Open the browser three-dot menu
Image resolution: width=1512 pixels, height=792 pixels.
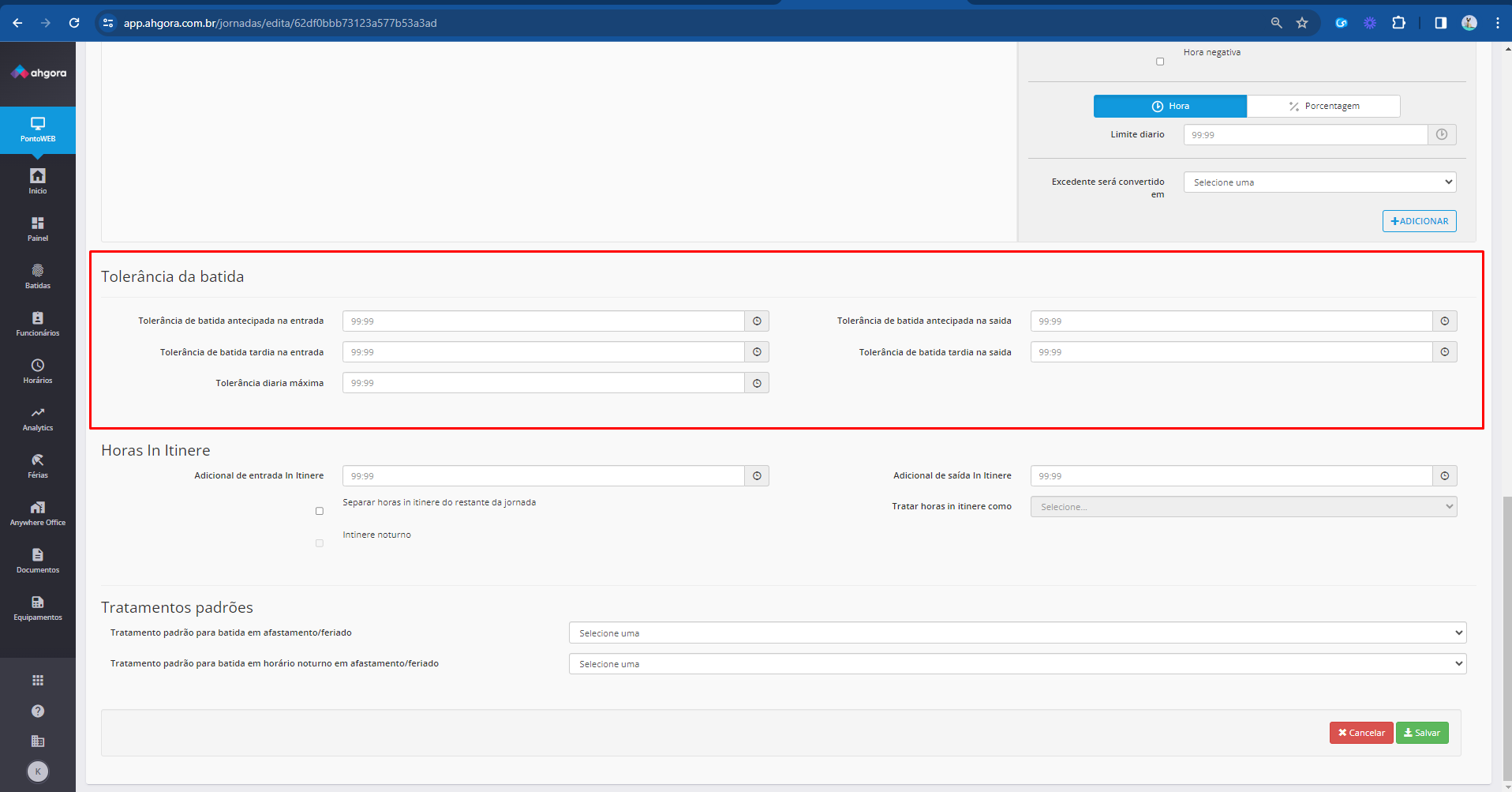(x=1497, y=23)
